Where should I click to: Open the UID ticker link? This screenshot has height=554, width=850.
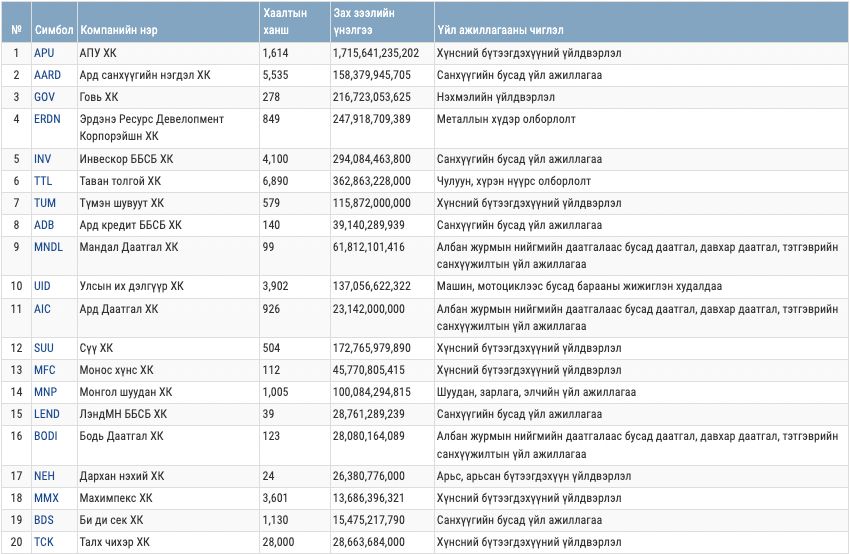(42, 286)
